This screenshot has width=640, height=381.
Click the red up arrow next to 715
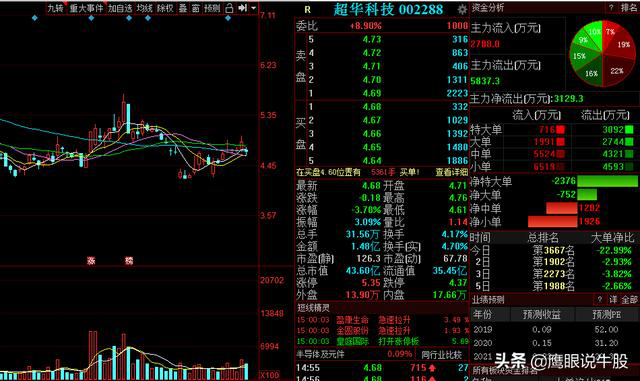(x=432, y=368)
